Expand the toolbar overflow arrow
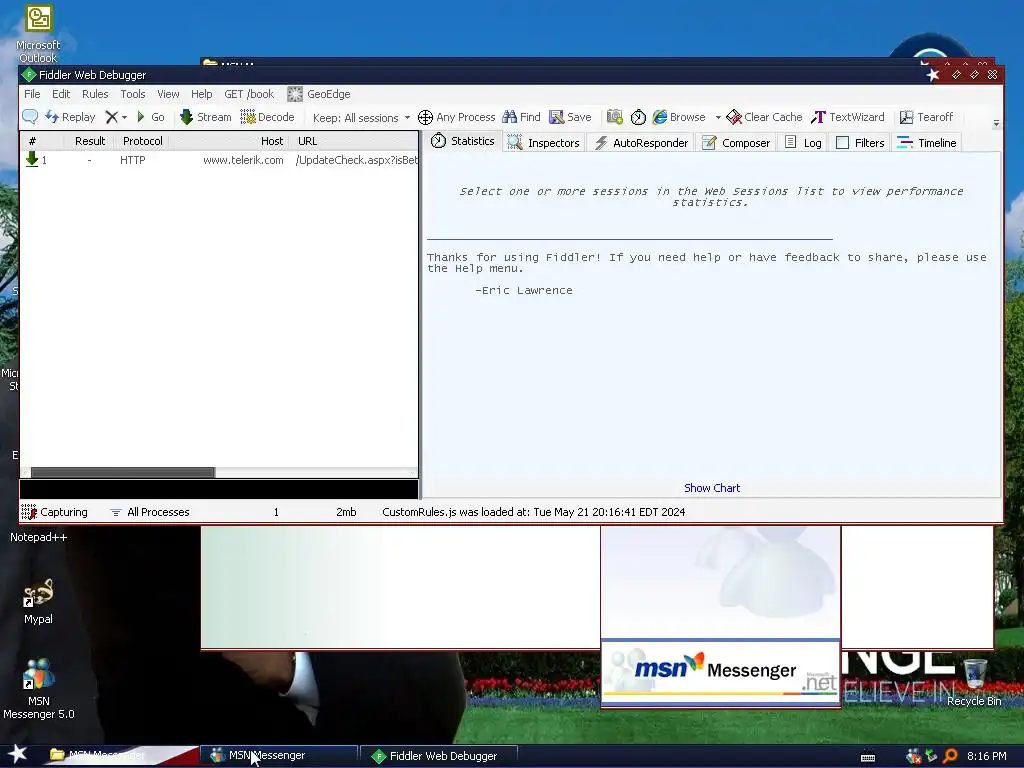Image resolution: width=1024 pixels, height=768 pixels. pyautogui.click(x=996, y=123)
